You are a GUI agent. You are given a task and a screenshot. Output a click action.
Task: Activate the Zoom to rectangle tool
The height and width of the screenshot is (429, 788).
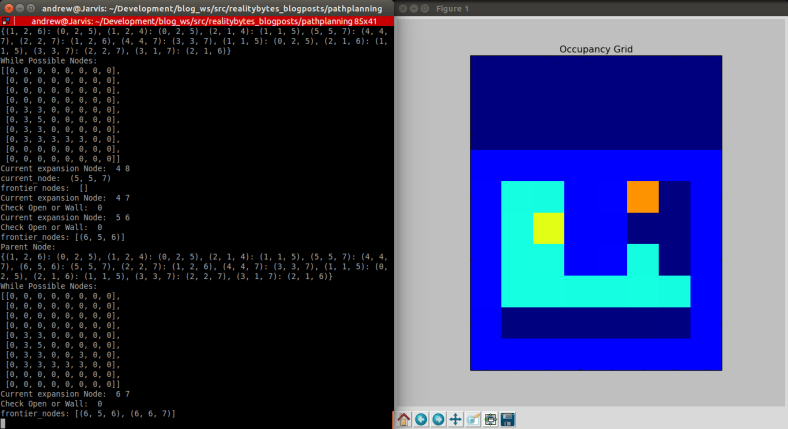coord(473,419)
